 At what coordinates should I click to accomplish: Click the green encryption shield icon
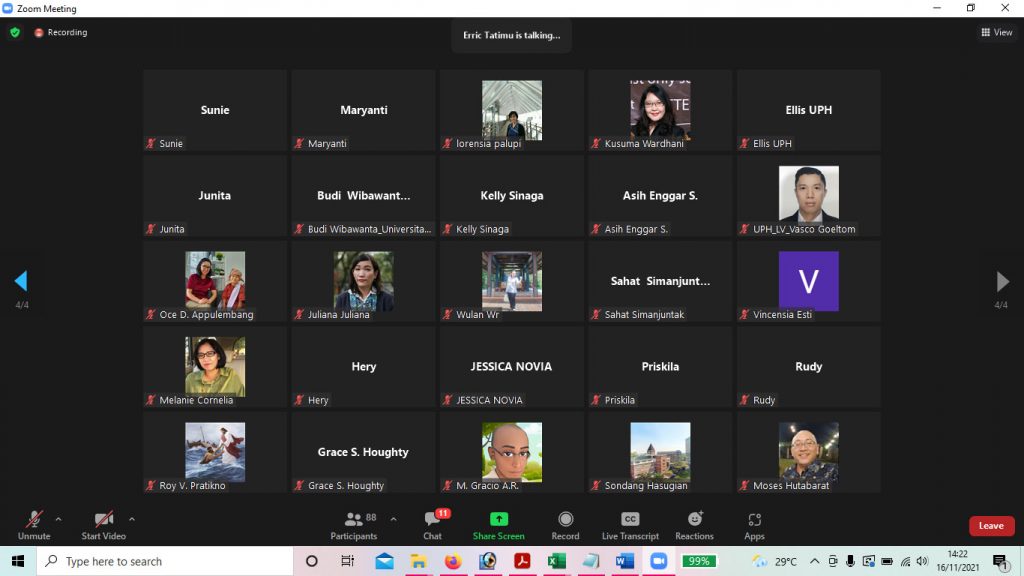click(x=15, y=32)
